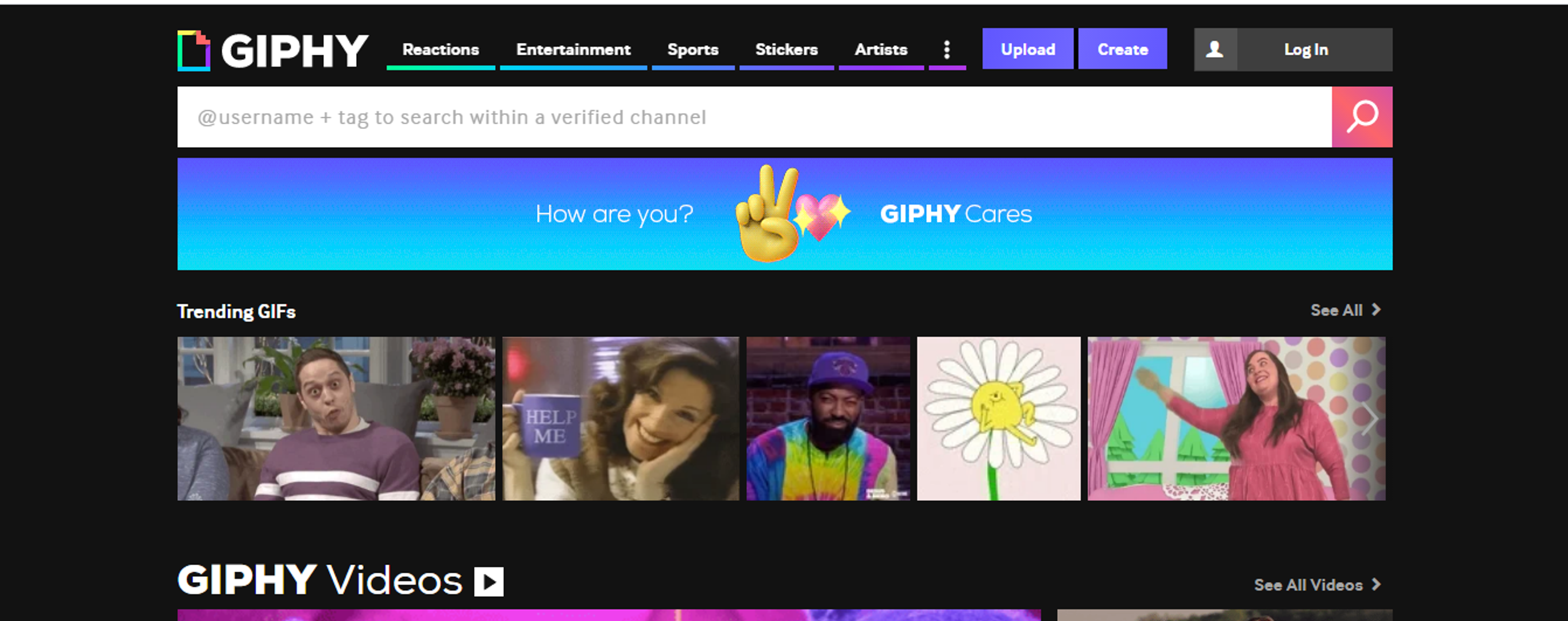Go to the Sports category

693,49
